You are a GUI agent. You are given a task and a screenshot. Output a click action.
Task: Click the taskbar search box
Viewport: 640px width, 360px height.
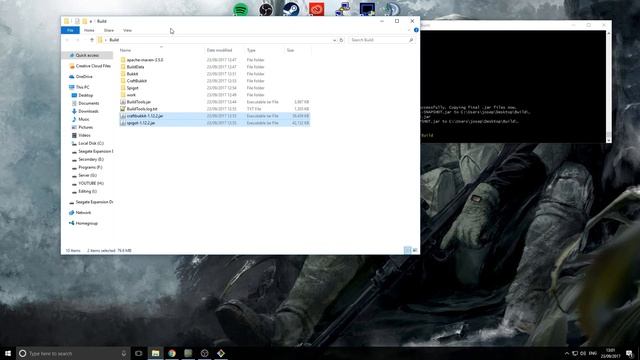pyautogui.click(x=73, y=353)
